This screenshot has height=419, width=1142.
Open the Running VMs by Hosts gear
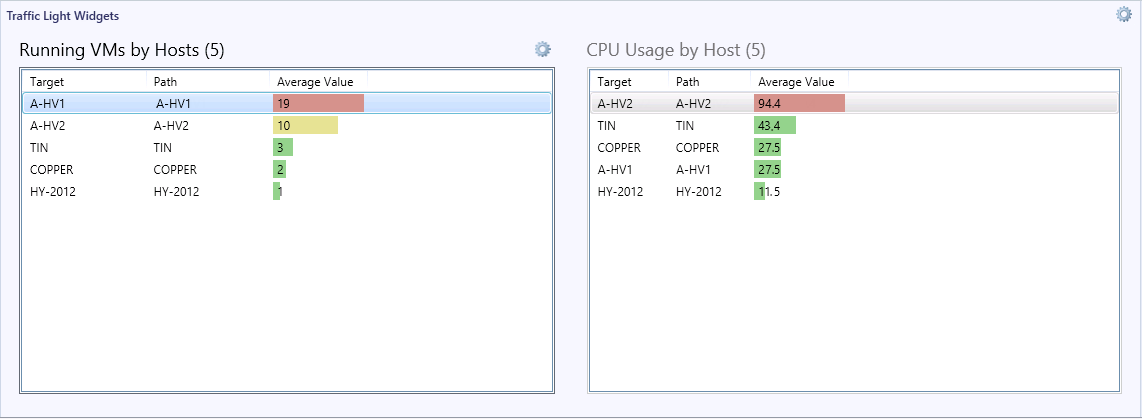tap(543, 49)
